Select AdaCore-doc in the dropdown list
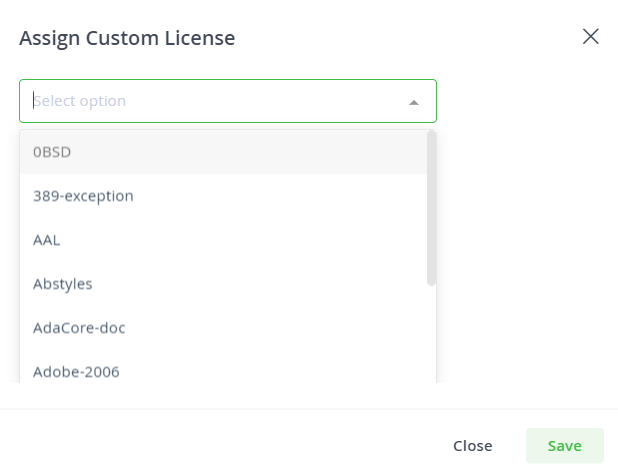 click(223, 328)
